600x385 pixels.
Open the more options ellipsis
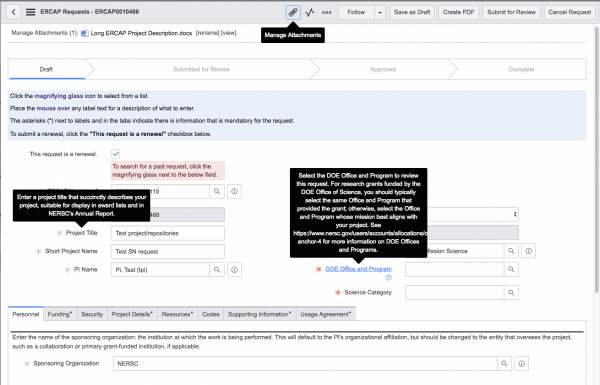coord(326,12)
